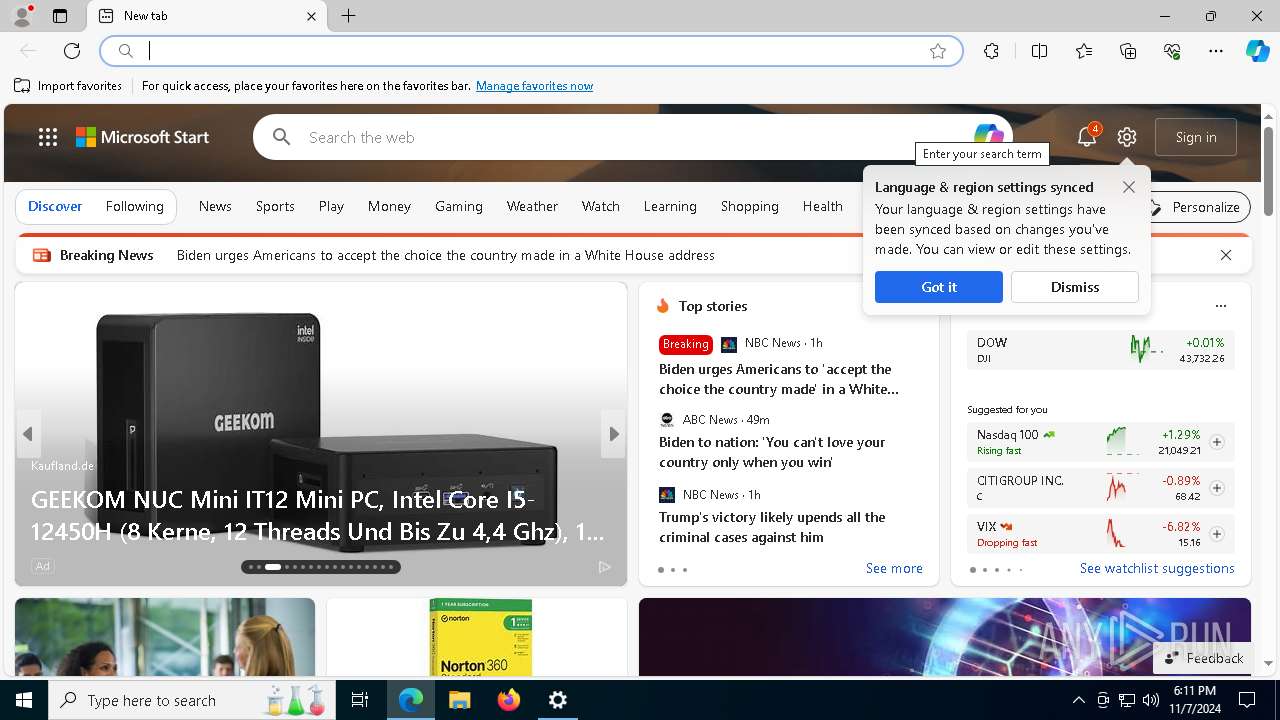Open Copilot sidebar icon
The width and height of the screenshot is (1280, 720).
click(1257, 51)
